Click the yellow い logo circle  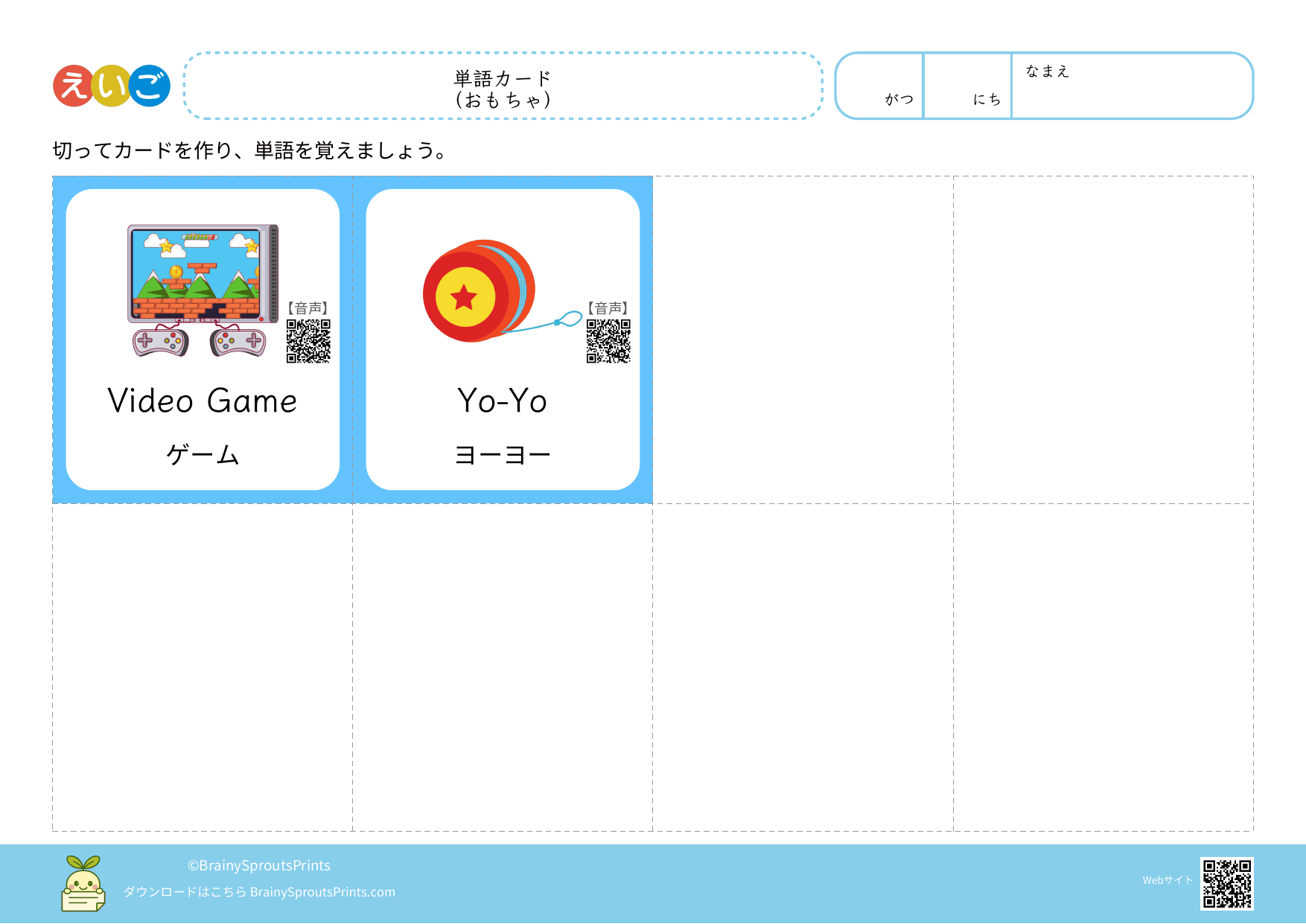click(112, 86)
